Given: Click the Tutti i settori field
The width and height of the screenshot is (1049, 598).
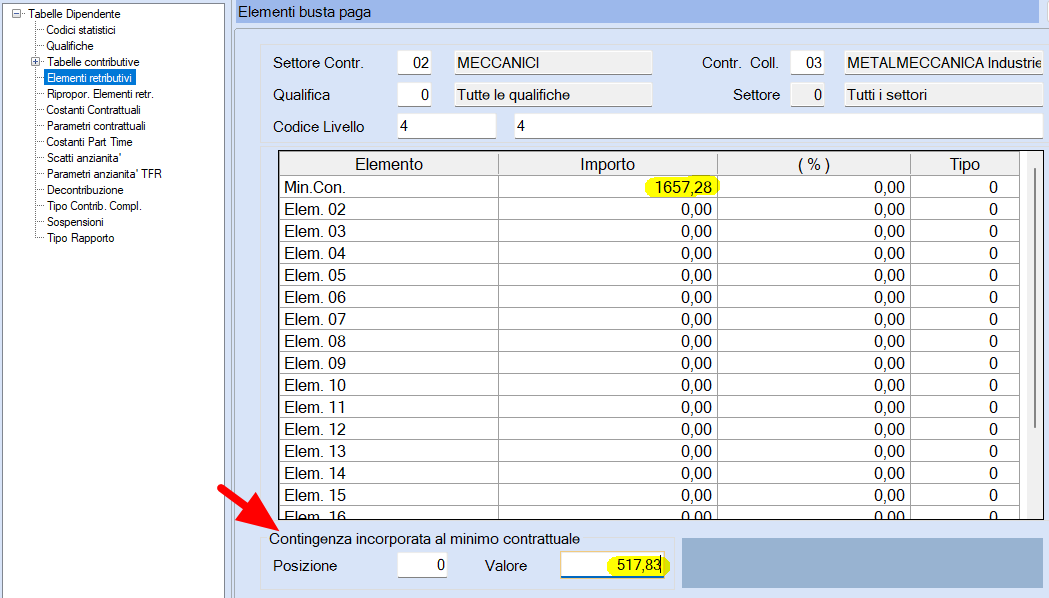Looking at the screenshot, I should click(x=943, y=95).
